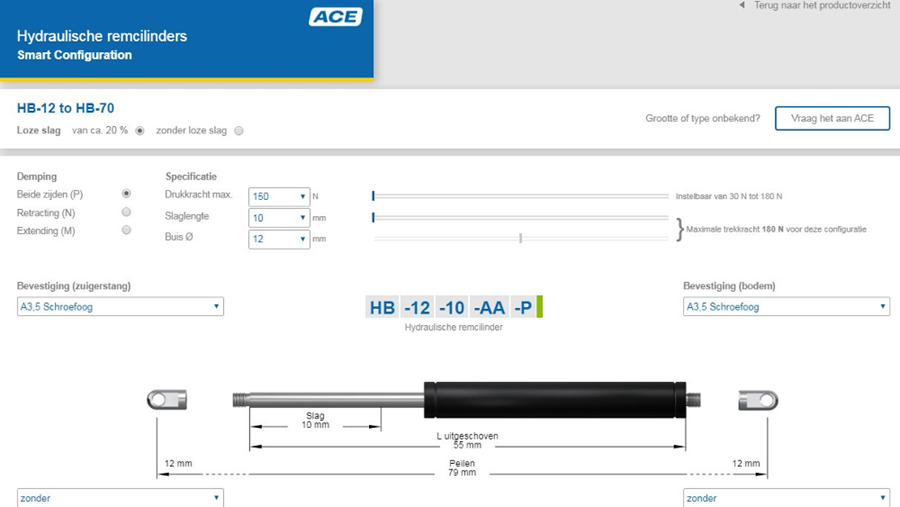The height and width of the screenshot is (507, 900).
Task: Click 'Vraag het aan ACE' button
Action: click(832, 118)
